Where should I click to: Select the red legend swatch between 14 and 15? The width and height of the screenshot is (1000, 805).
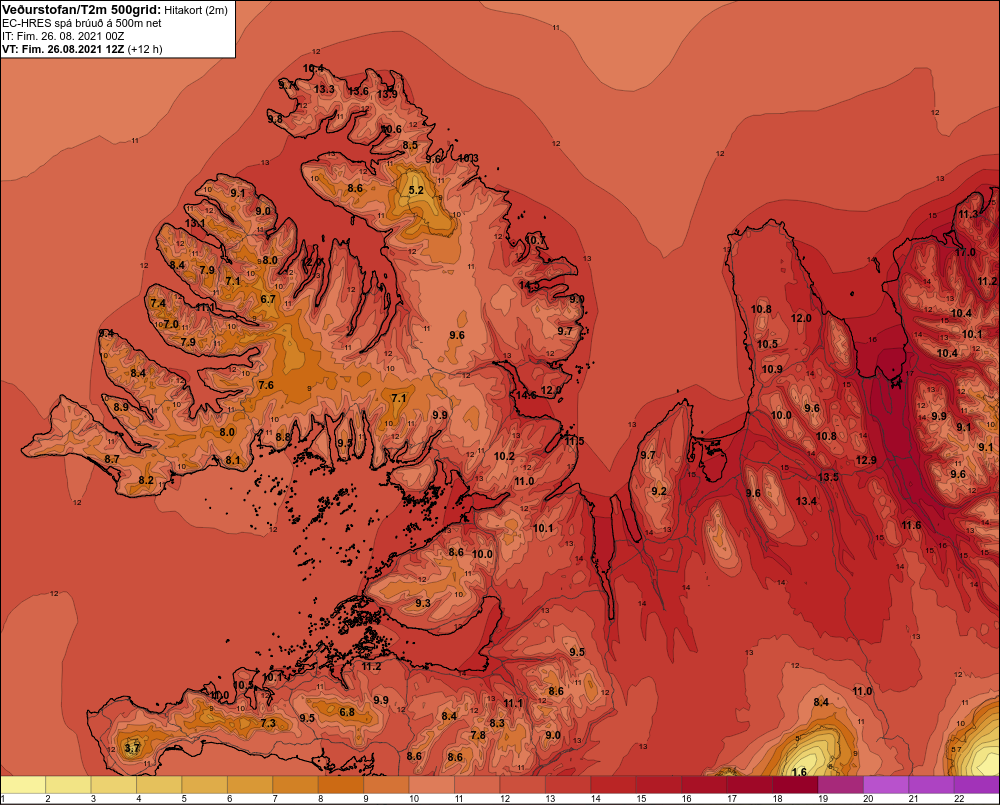(x=614, y=785)
